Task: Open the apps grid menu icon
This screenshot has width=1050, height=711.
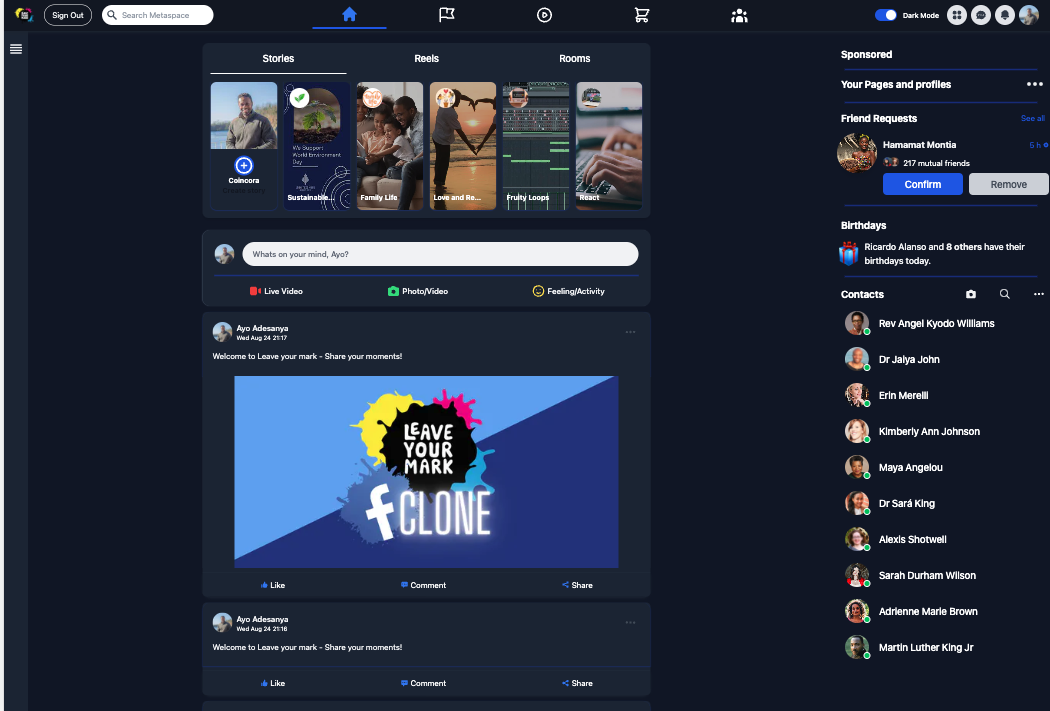Action: click(957, 15)
